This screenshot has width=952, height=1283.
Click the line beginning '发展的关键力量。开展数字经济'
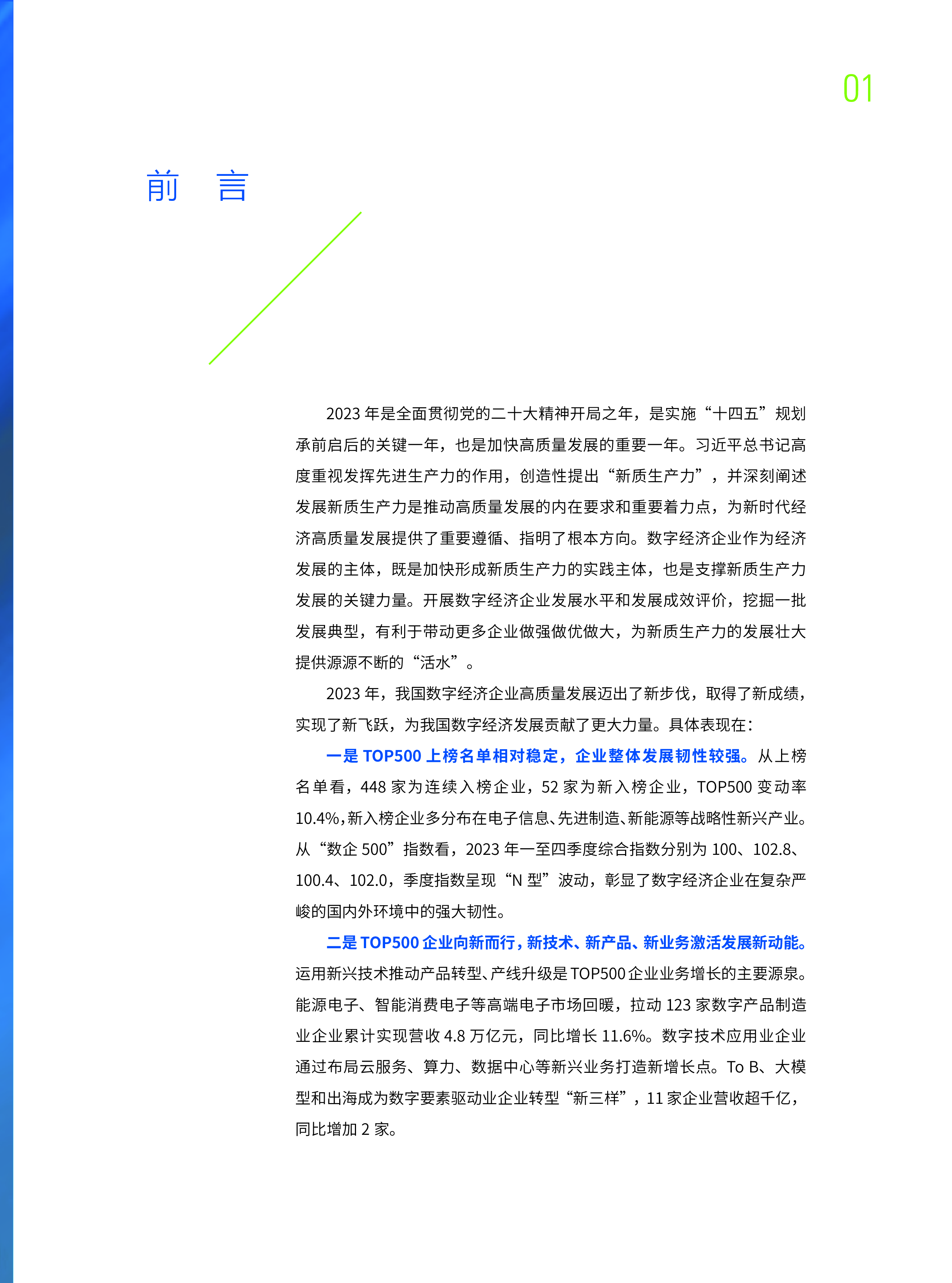tap(550, 600)
